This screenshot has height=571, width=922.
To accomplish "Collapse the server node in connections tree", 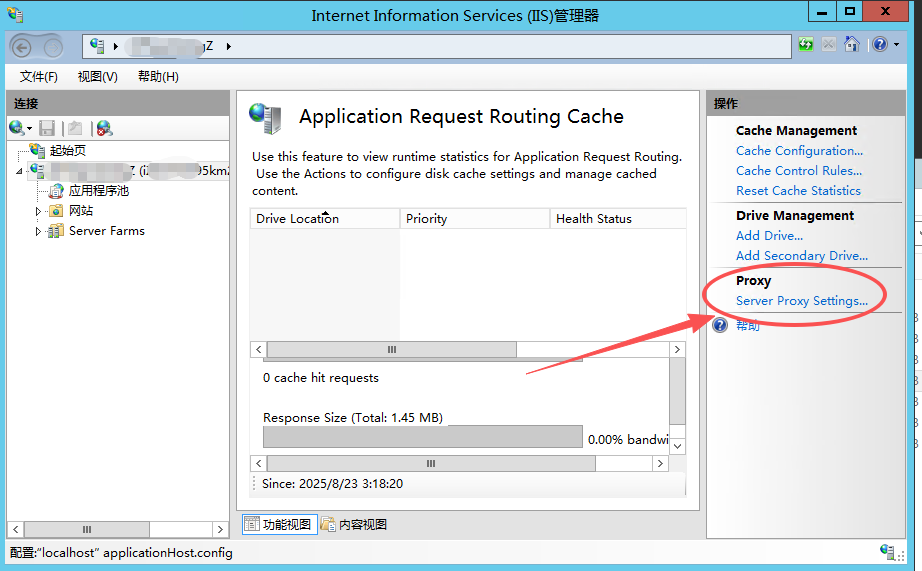I will [19, 171].
